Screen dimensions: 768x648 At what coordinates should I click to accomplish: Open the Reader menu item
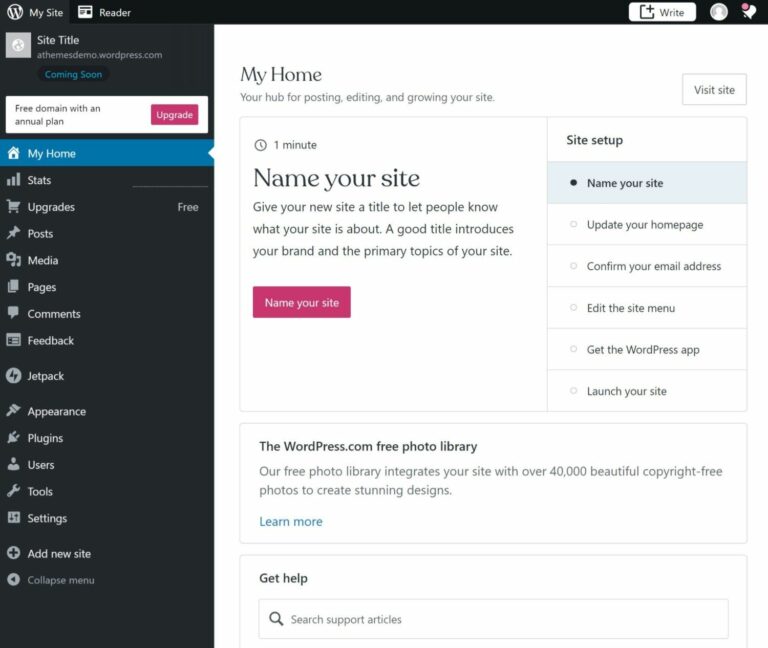coord(104,12)
